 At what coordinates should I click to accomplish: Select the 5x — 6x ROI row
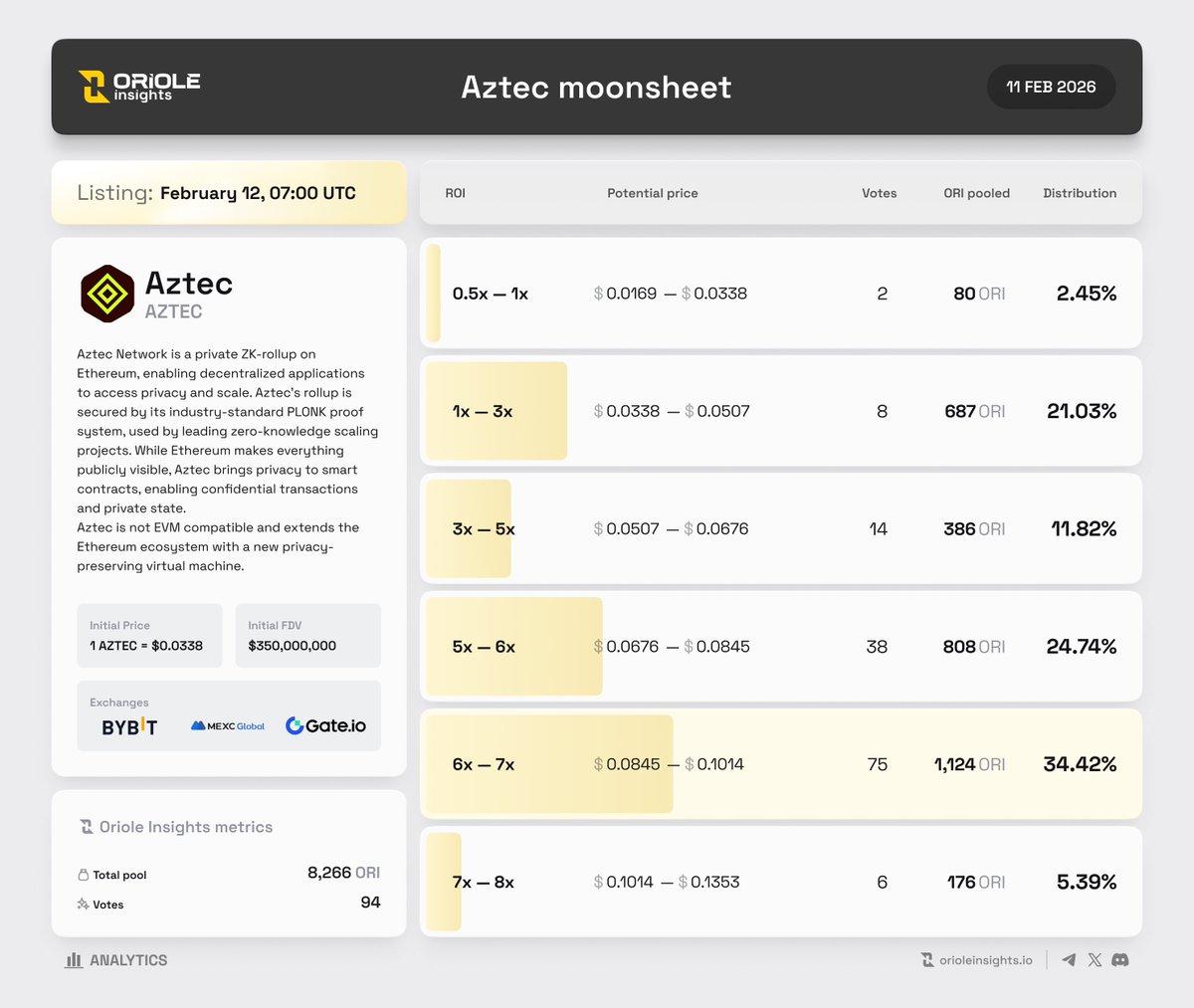click(781, 647)
